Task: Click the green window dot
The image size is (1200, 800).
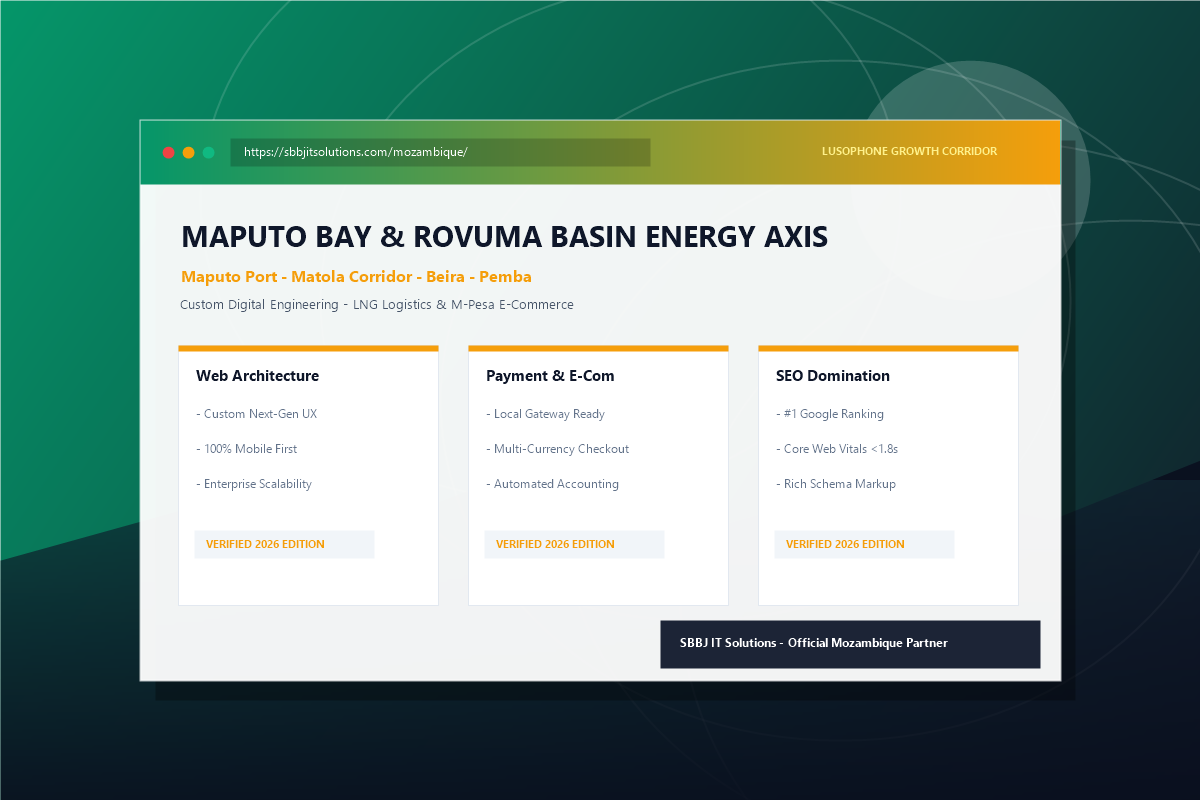Action: click(209, 152)
